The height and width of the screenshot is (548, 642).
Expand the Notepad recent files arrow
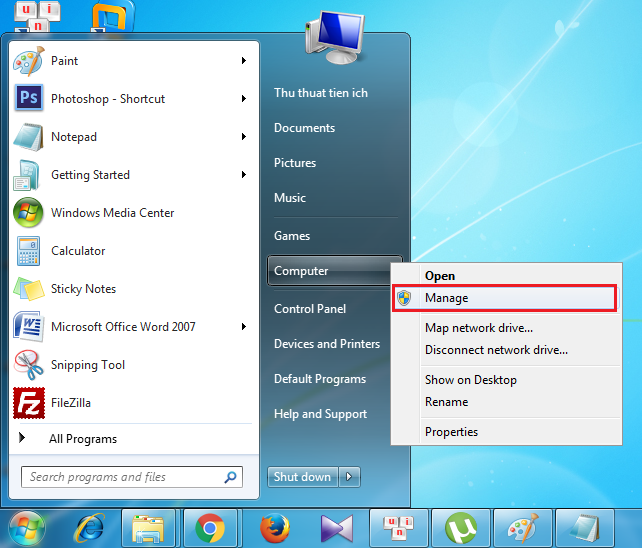tap(243, 137)
